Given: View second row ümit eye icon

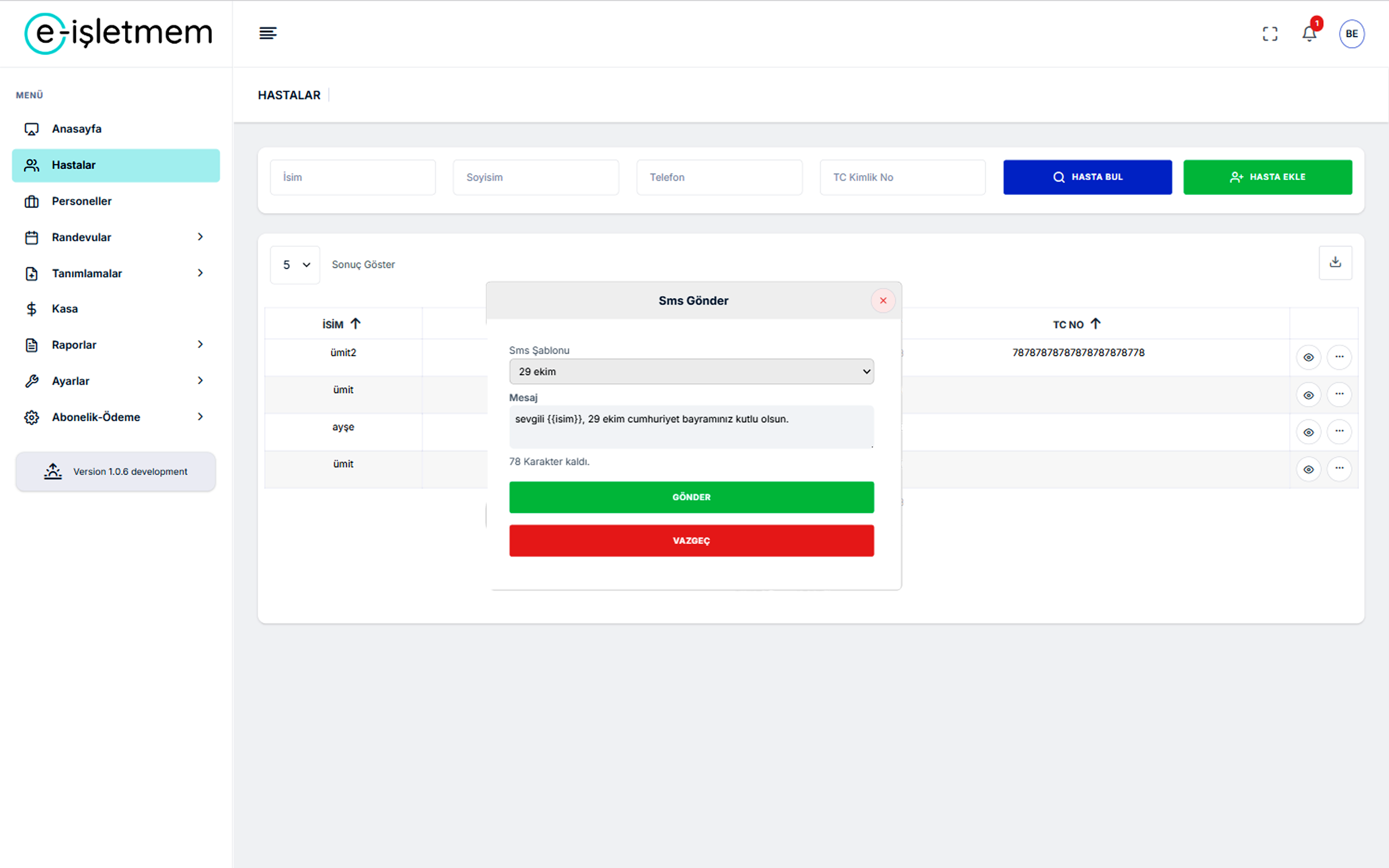Looking at the screenshot, I should (x=1308, y=395).
